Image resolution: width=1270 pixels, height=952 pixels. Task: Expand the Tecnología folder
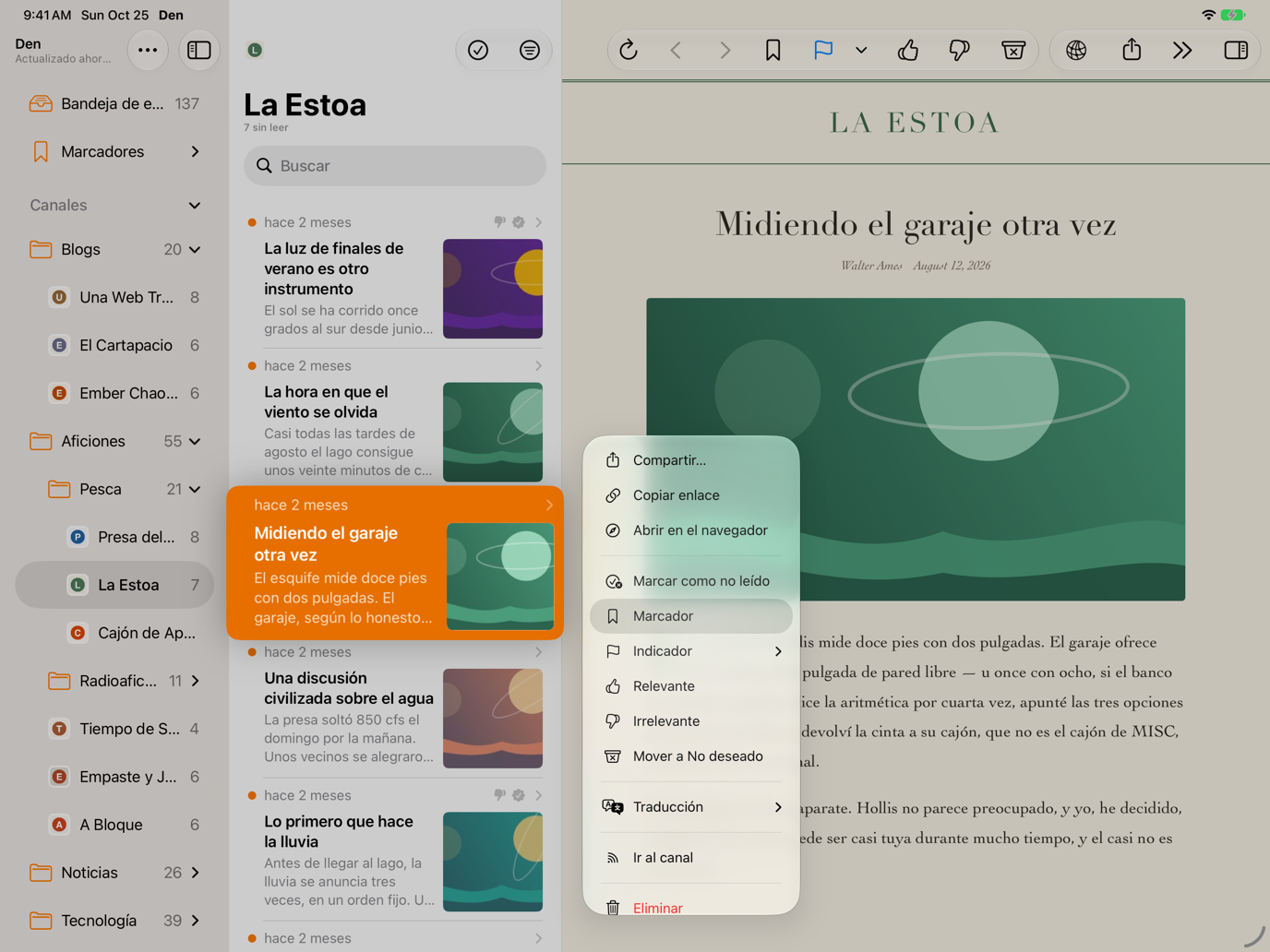click(x=195, y=921)
